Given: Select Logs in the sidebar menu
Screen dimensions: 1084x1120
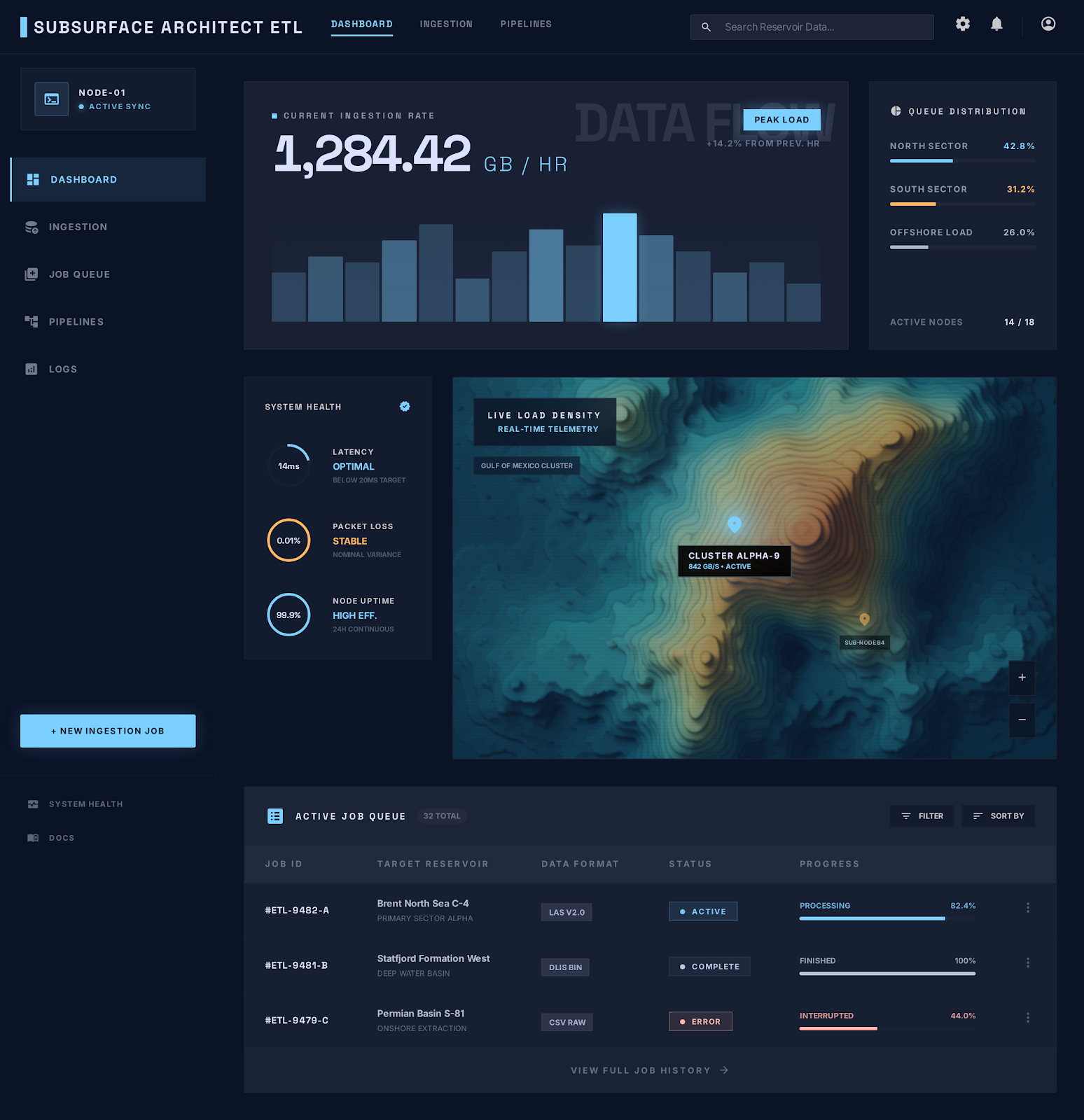Looking at the screenshot, I should [109, 369].
